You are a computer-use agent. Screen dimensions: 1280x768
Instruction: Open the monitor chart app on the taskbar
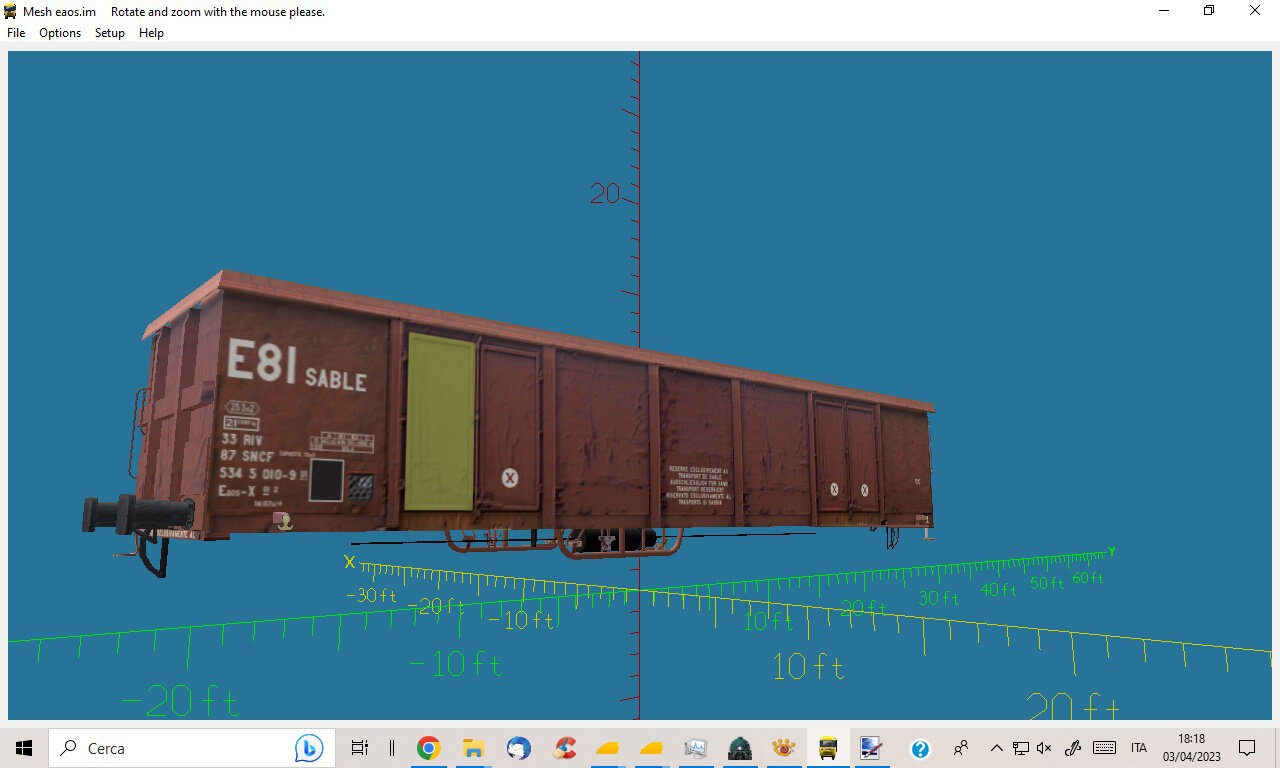pos(696,748)
